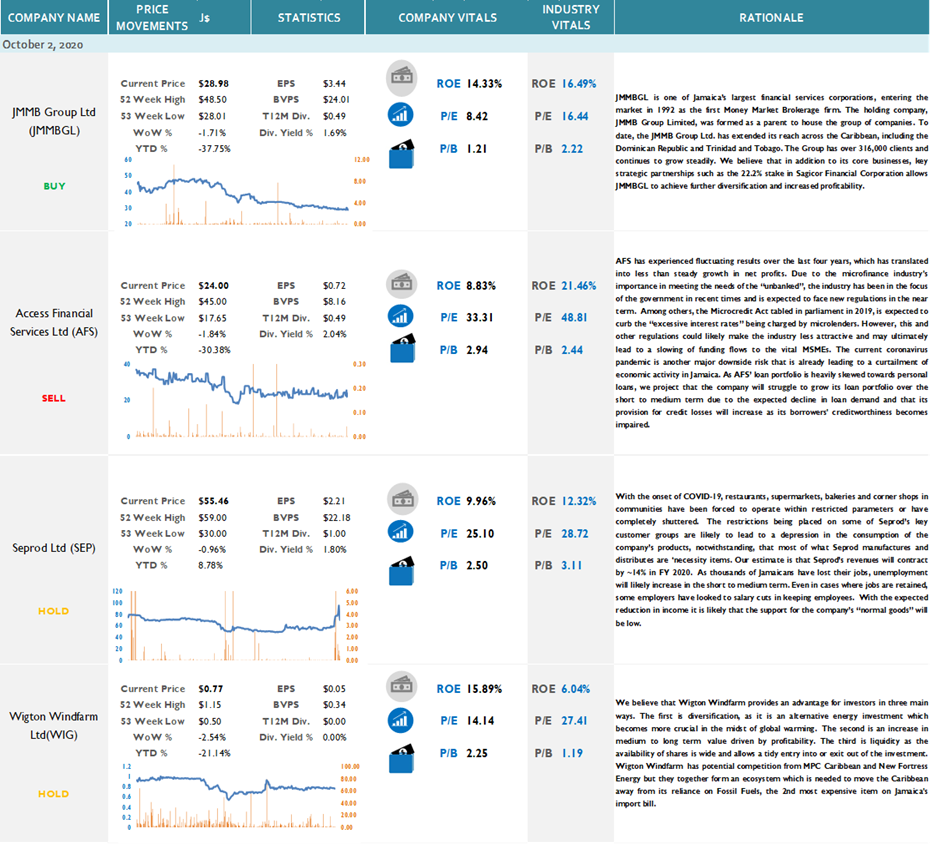
Task: Click the J$ currency label in header
Action: pyautogui.click(x=204, y=18)
